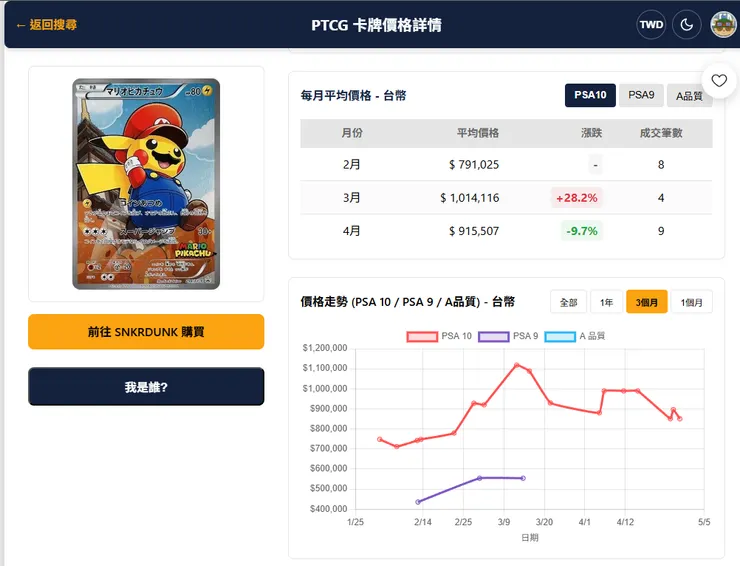
Task: Show 3個月 price trend range
Action: click(x=647, y=302)
